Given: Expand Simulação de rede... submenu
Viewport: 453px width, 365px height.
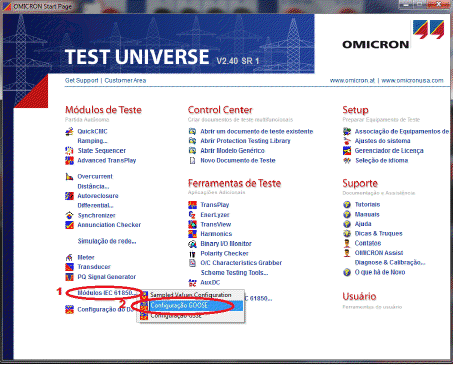Looking at the screenshot, I should 107,241.
